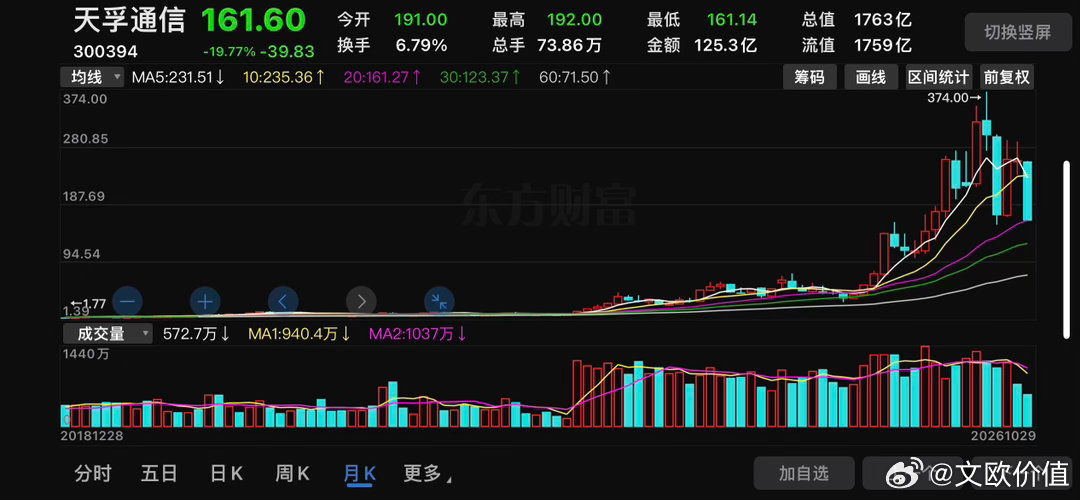Zoom in chart with plus icon
Screen dimensions: 1080x500
point(205,301)
